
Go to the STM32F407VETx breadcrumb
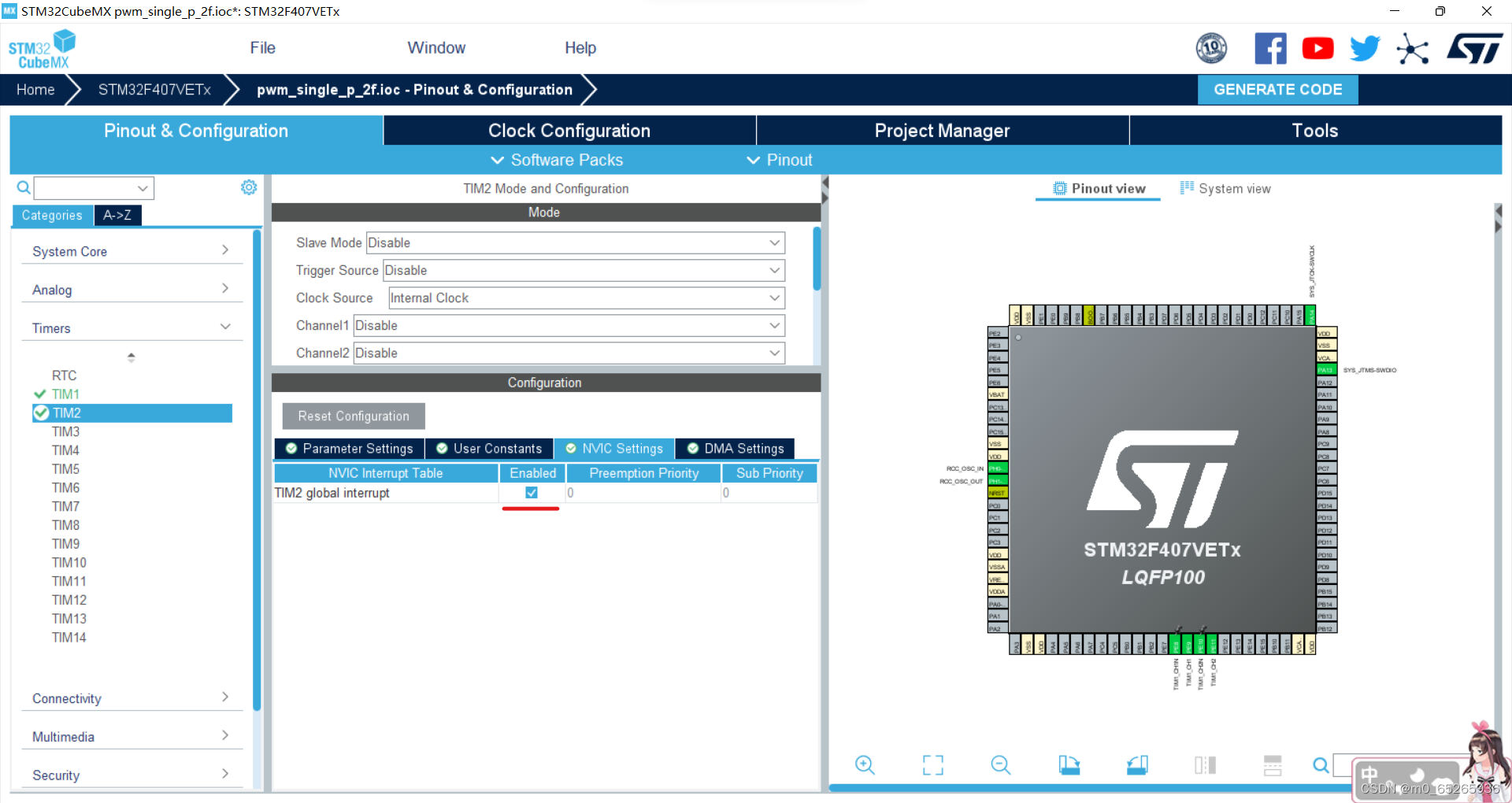point(154,90)
